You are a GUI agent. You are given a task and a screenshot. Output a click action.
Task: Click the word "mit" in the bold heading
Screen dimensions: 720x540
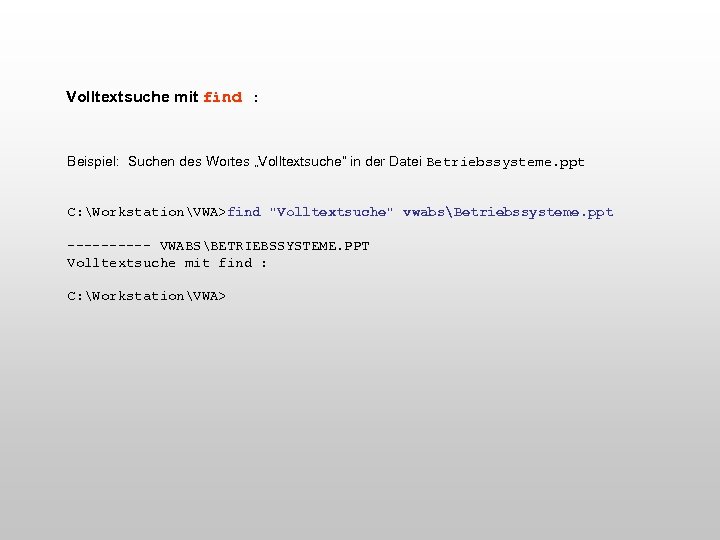point(186,96)
